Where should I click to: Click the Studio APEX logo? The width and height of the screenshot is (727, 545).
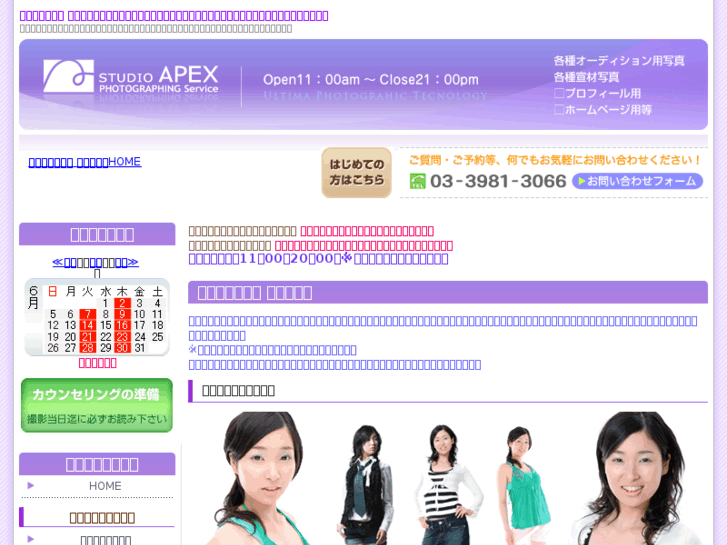(131, 77)
